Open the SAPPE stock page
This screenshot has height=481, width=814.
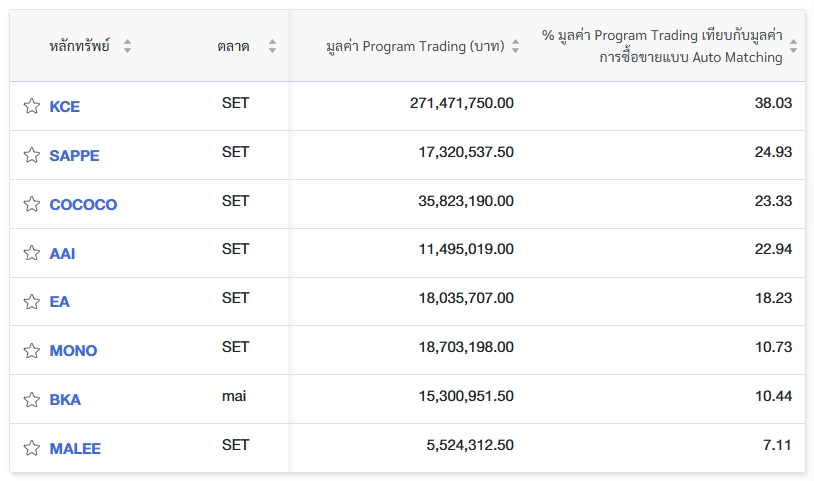[x=74, y=155]
